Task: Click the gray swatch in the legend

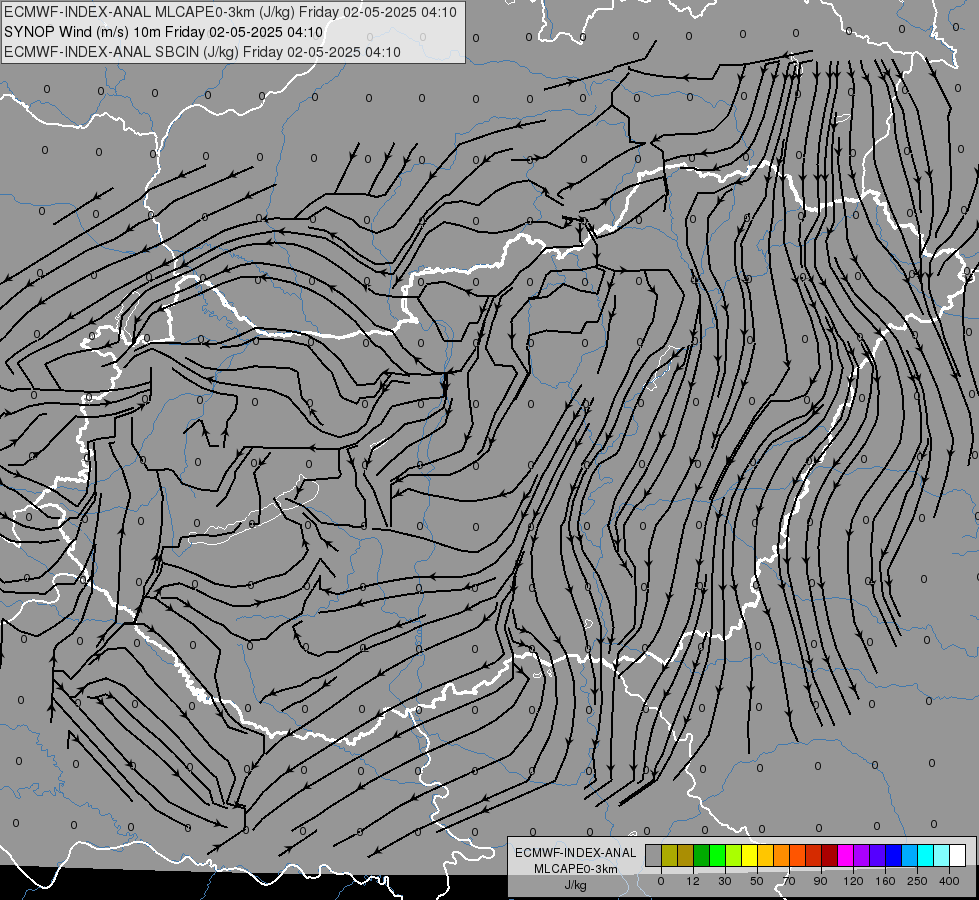Action: pyautogui.click(x=654, y=855)
